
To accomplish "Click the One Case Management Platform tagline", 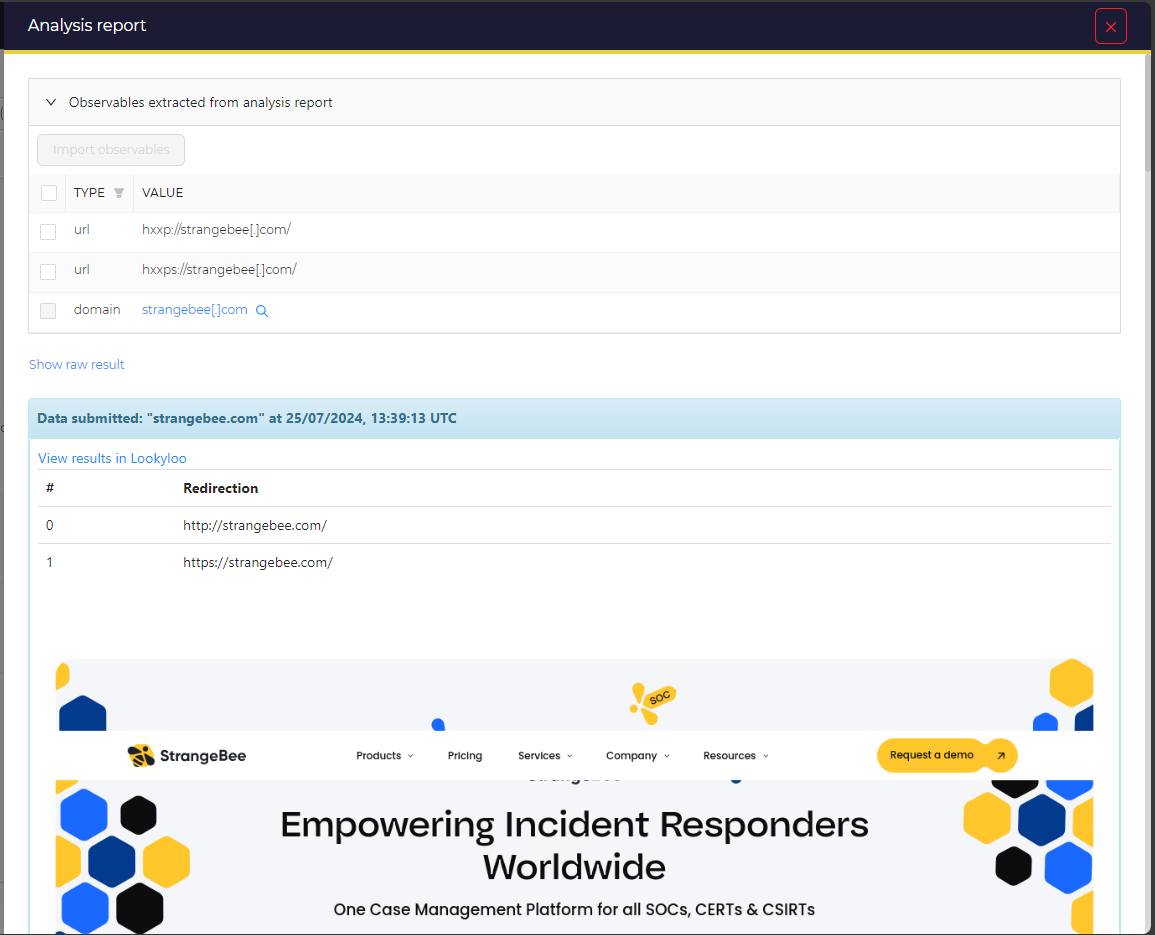I will [x=575, y=910].
